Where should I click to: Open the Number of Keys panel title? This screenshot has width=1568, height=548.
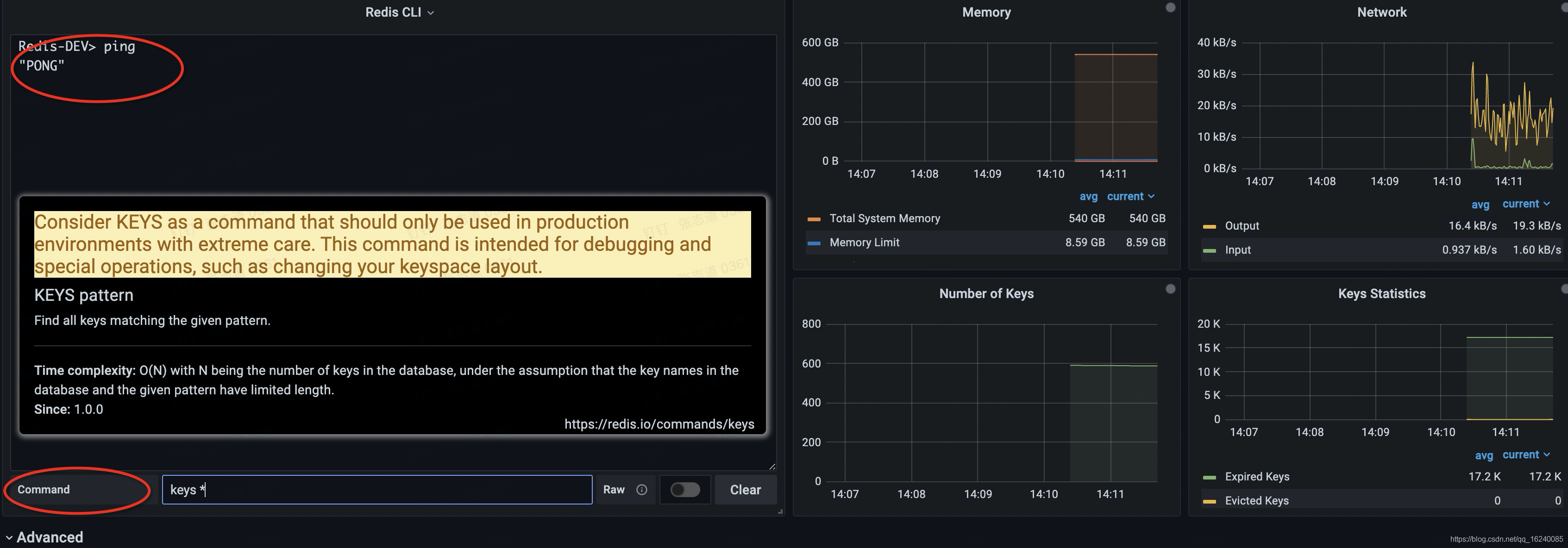pyautogui.click(x=986, y=294)
